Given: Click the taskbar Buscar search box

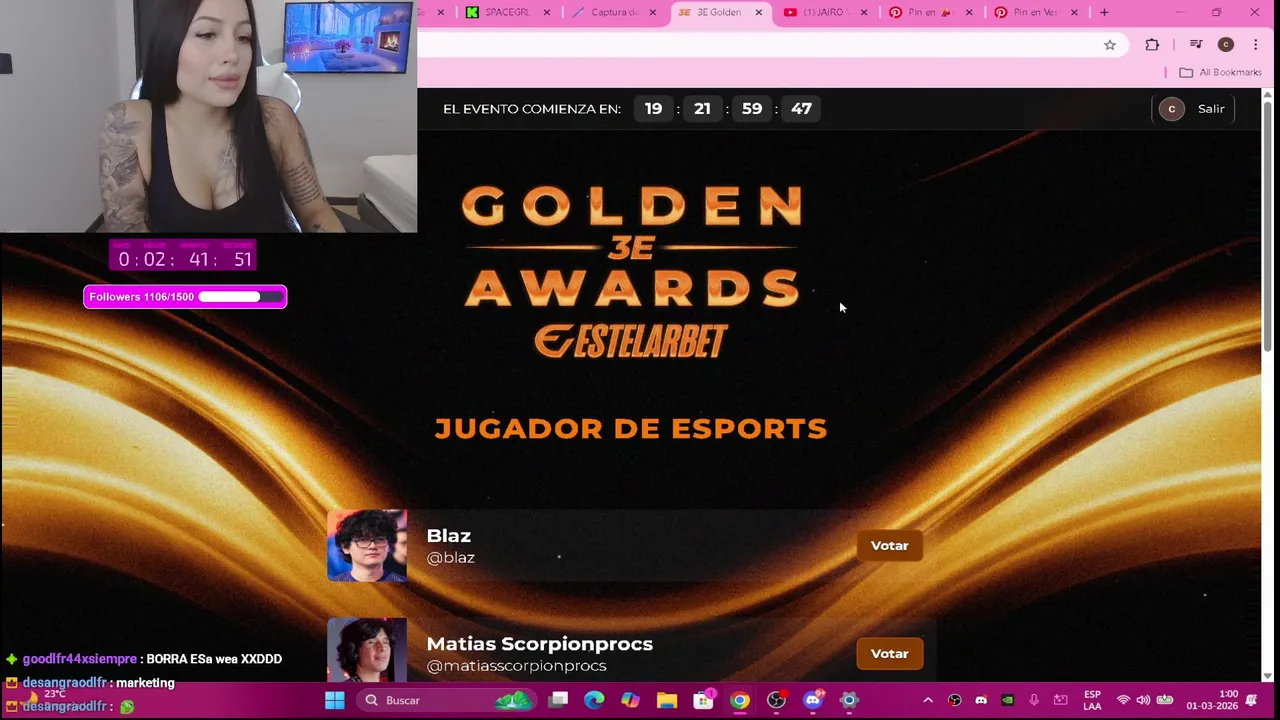Looking at the screenshot, I should click(x=445, y=700).
